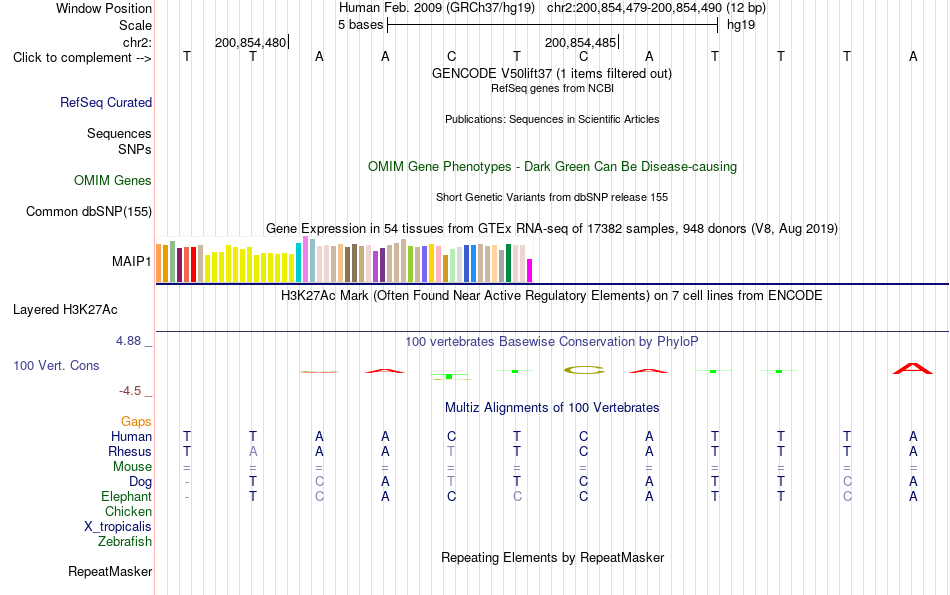The height and width of the screenshot is (595, 950).
Task: Click the MAIP1 gene label
Action: tap(131, 261)
